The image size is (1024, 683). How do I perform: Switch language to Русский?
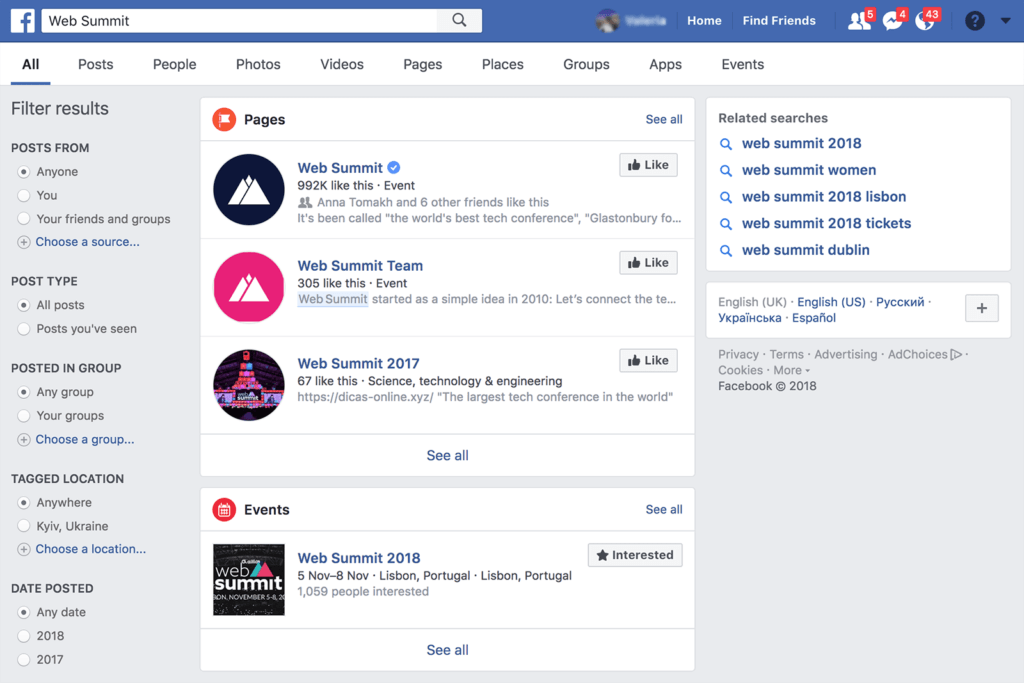(900, 302)
